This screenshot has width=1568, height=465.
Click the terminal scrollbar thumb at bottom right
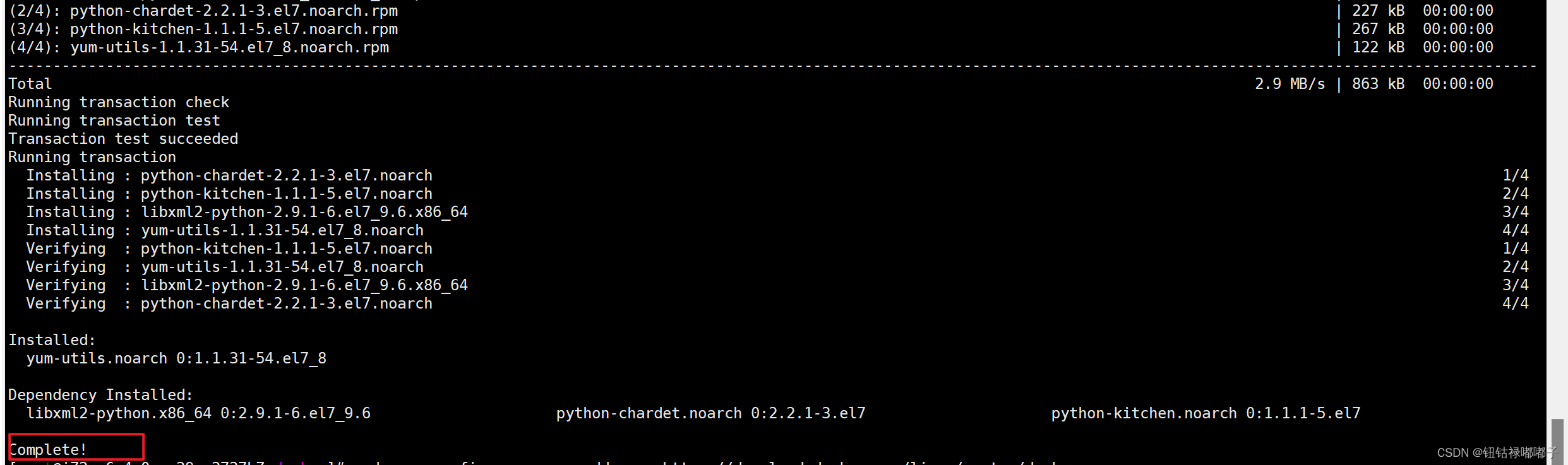tap(1557, 442)
